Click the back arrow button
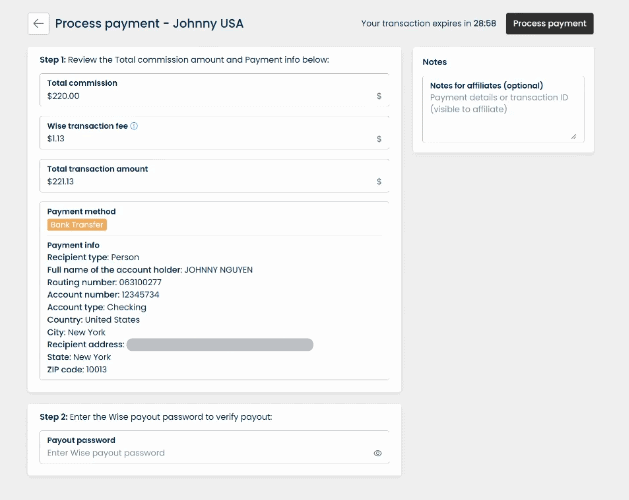 coord(39,23)
